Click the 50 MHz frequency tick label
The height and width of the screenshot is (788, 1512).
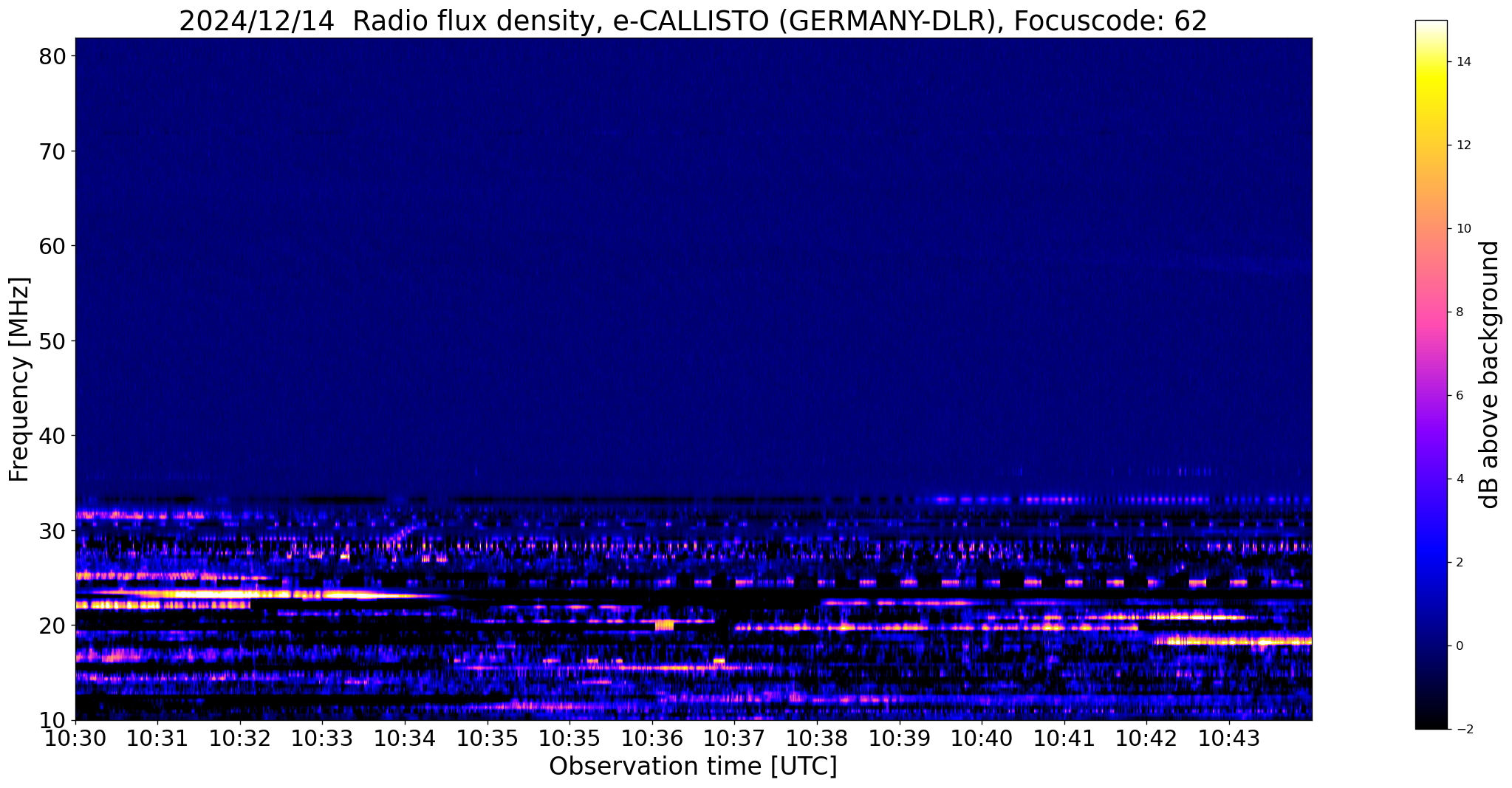(53, 341)
